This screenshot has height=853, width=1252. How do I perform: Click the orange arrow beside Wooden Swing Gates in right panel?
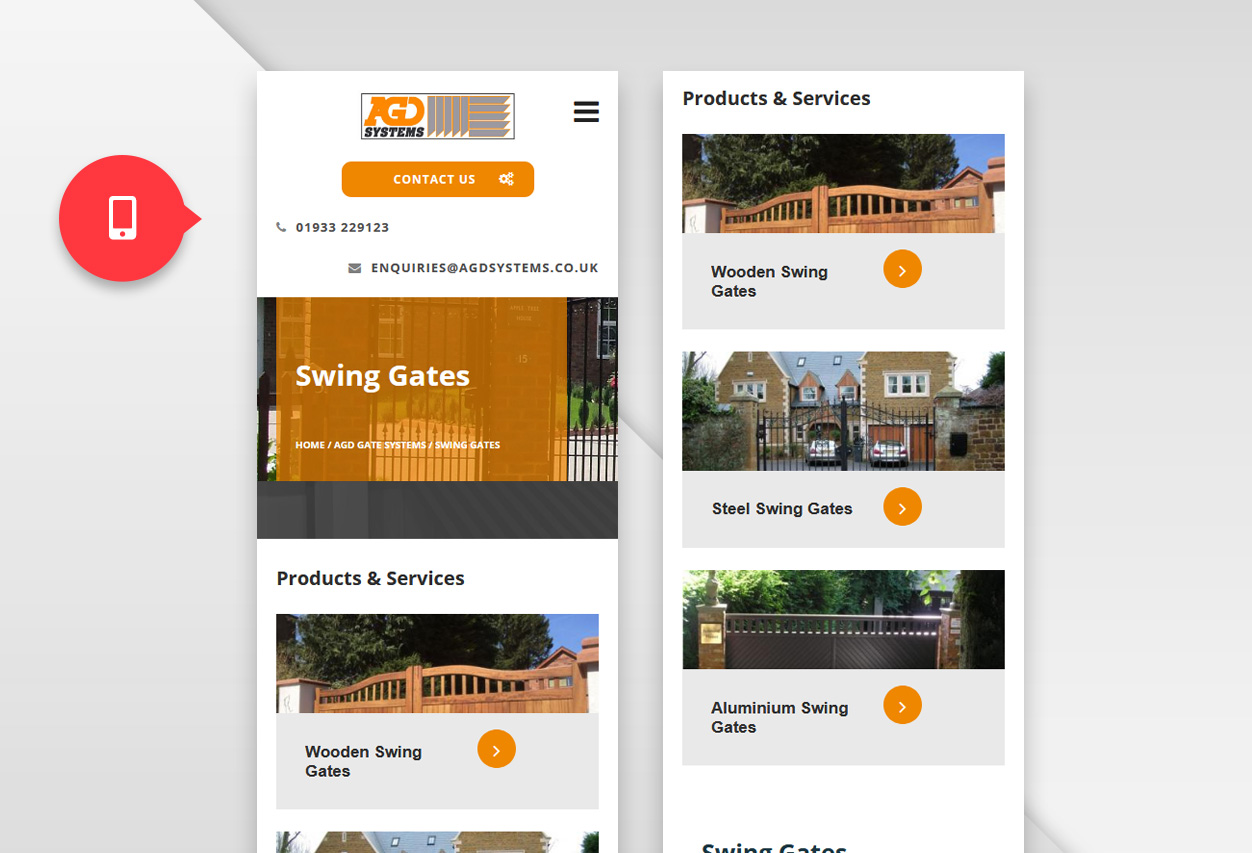point(902,269)
